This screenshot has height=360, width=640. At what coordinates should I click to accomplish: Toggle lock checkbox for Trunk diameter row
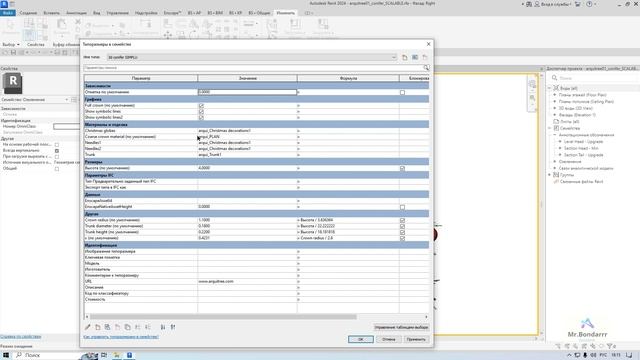point(402,226)
